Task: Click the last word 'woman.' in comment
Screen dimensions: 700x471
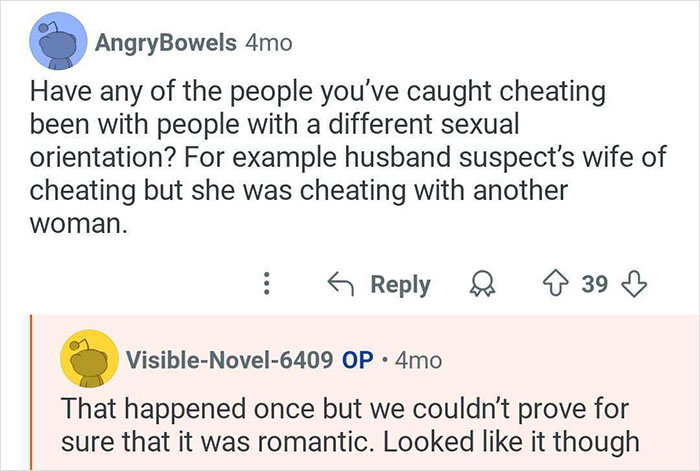Action: (x=80, y=225)
